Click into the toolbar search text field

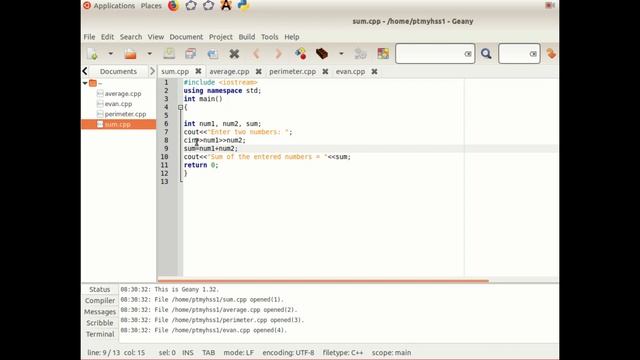coord(429,53)
